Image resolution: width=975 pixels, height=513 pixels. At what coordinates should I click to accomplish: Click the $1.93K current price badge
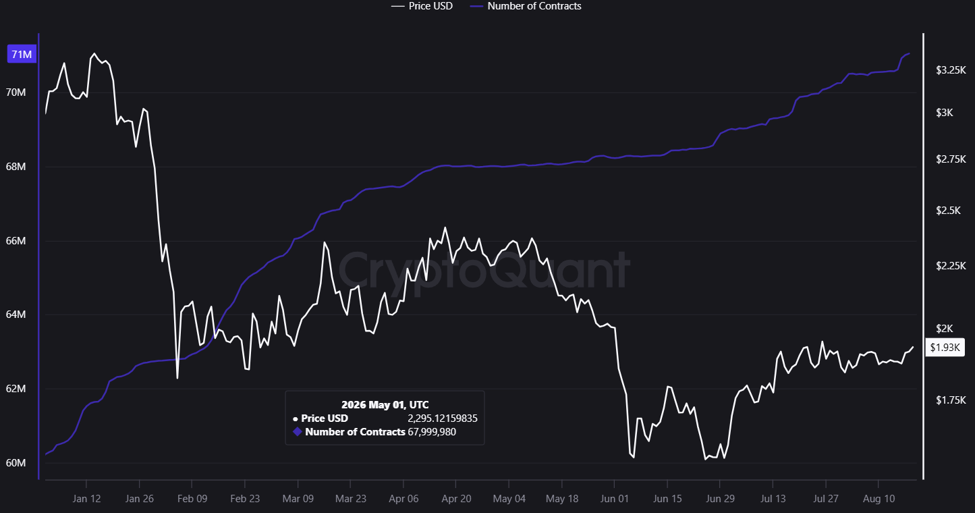pos(945,348)
